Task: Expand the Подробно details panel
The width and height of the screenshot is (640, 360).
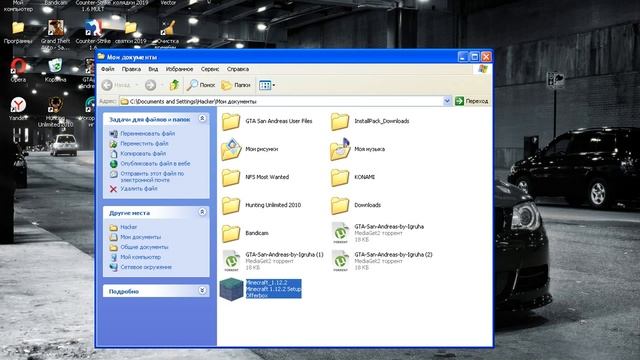Action: click(x=202, y=290)
